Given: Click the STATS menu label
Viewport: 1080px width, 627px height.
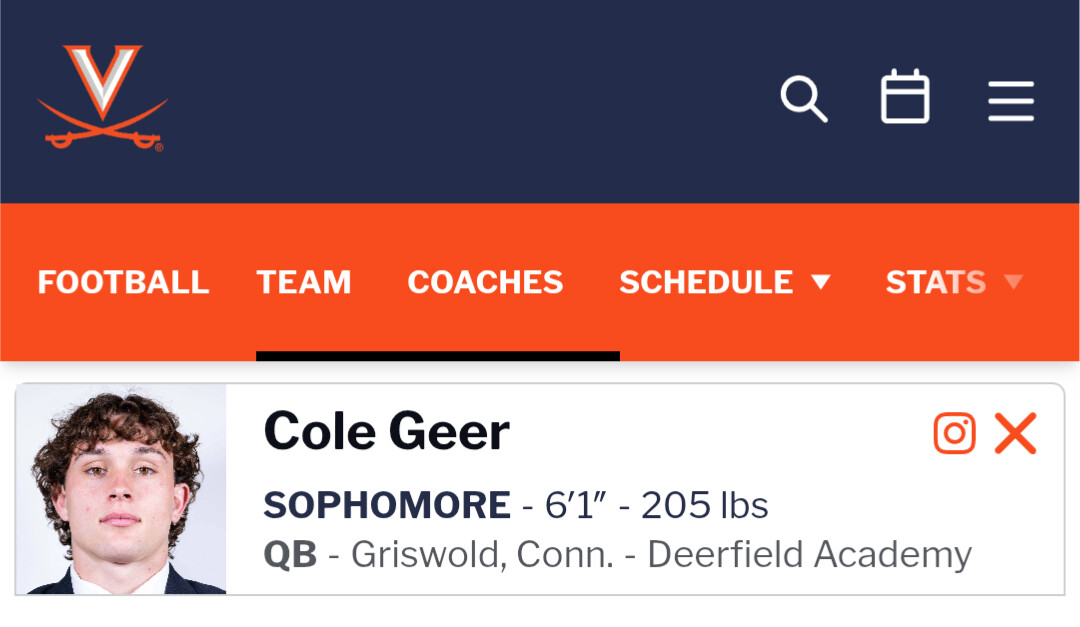Looking at the screenshot, I should pyautogui.click(x=935, y=283).
